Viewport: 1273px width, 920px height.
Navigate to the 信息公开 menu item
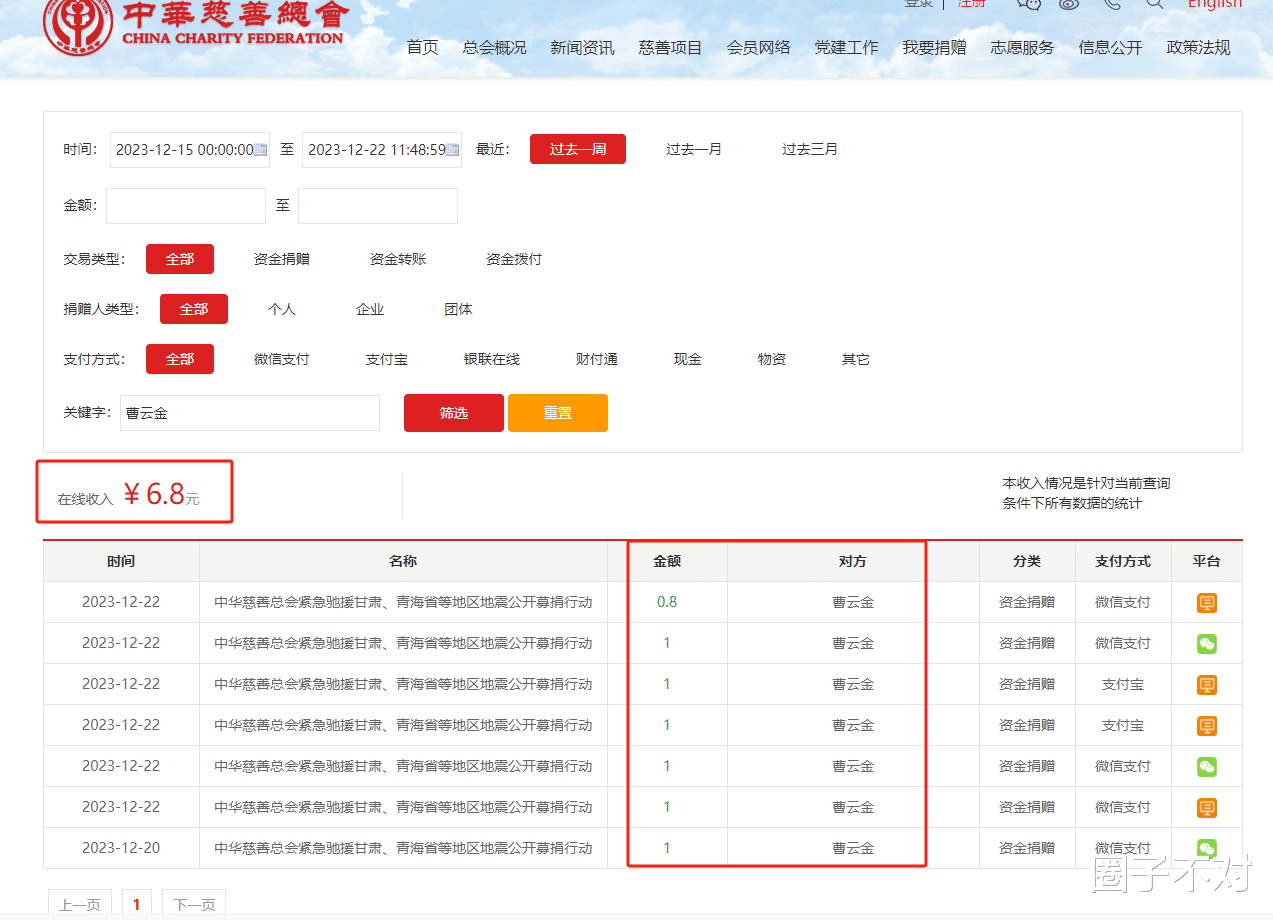click(1109, 46)
